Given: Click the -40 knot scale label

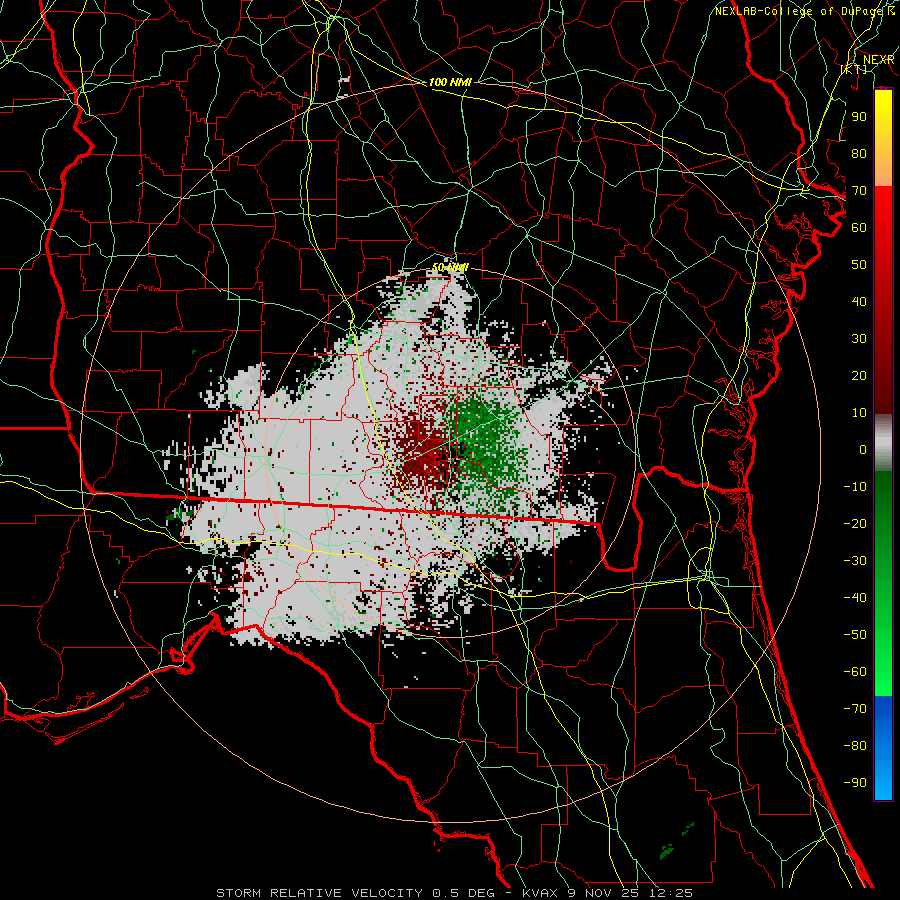Looking at the screenshot, I should [x=855, y=598].
